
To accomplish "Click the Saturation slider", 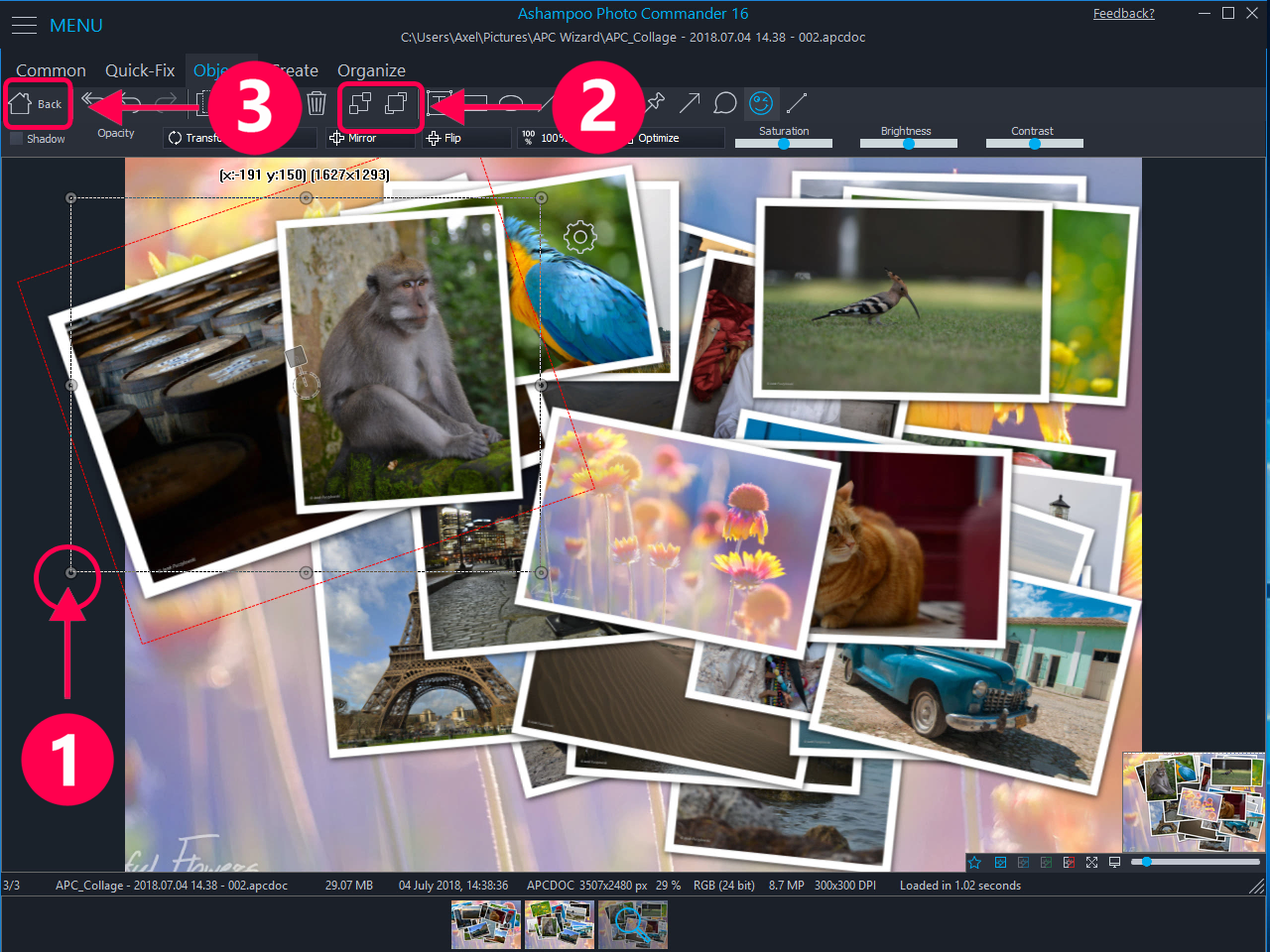I will 784,144.
